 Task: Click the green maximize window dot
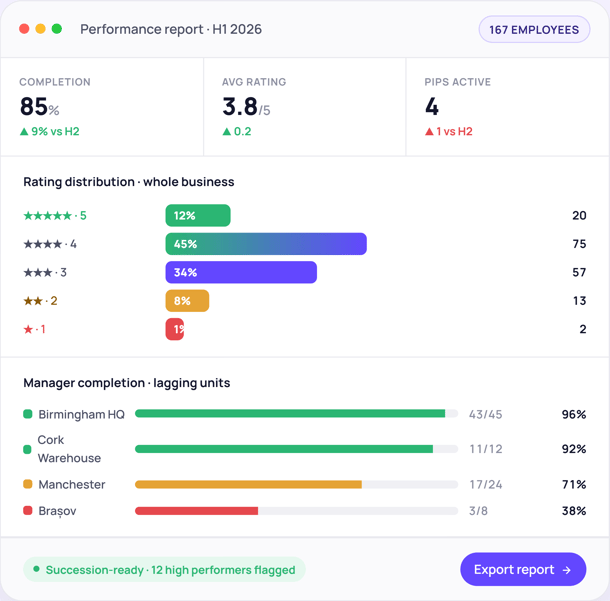57,29
